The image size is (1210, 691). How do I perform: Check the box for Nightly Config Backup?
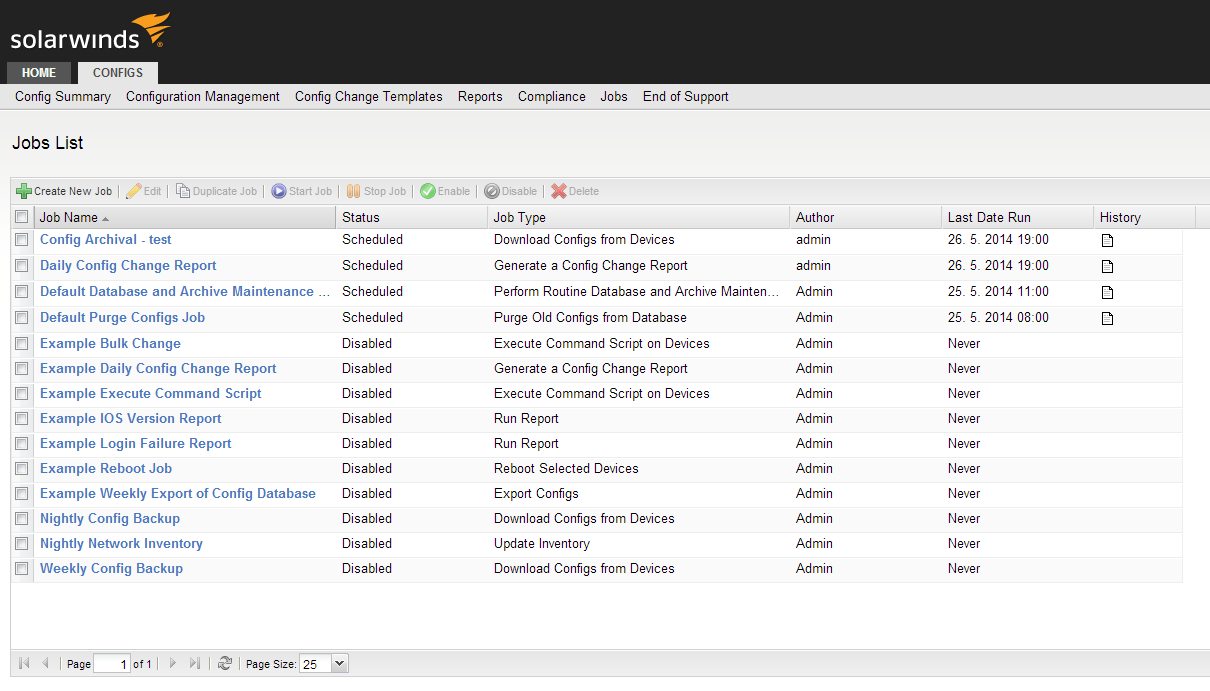(x=21, y=519)
